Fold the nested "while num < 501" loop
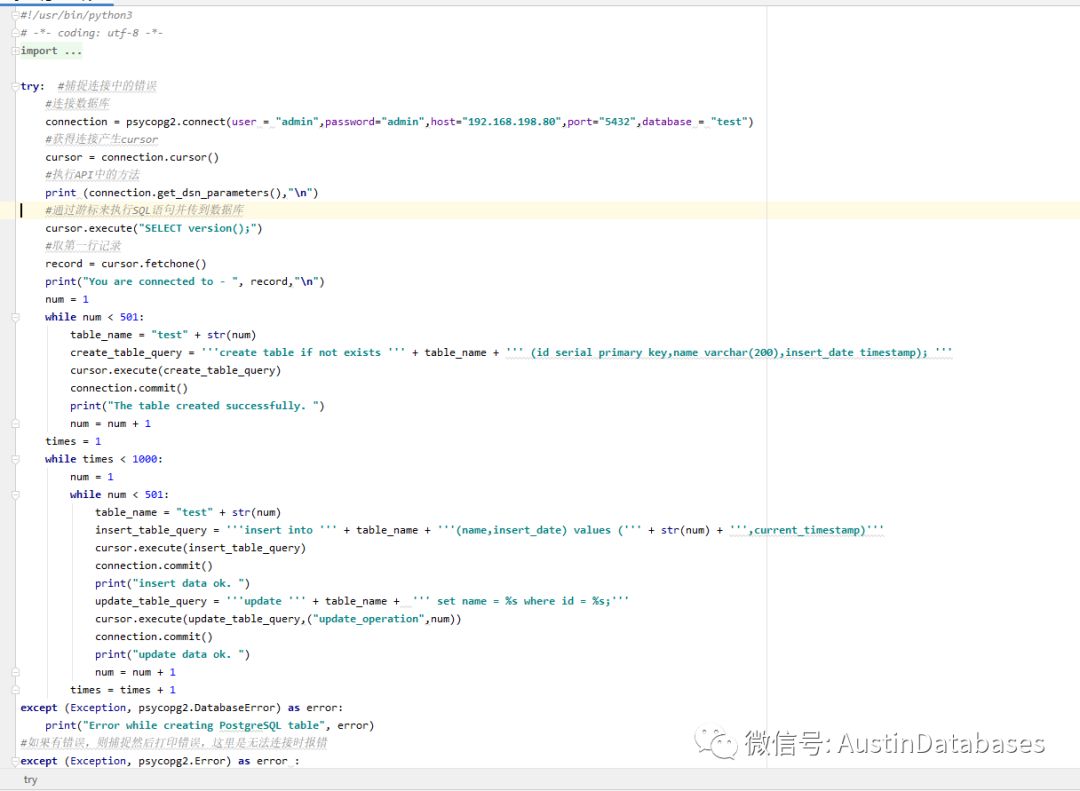1080x791 pixels. click(x=15, y=495)
